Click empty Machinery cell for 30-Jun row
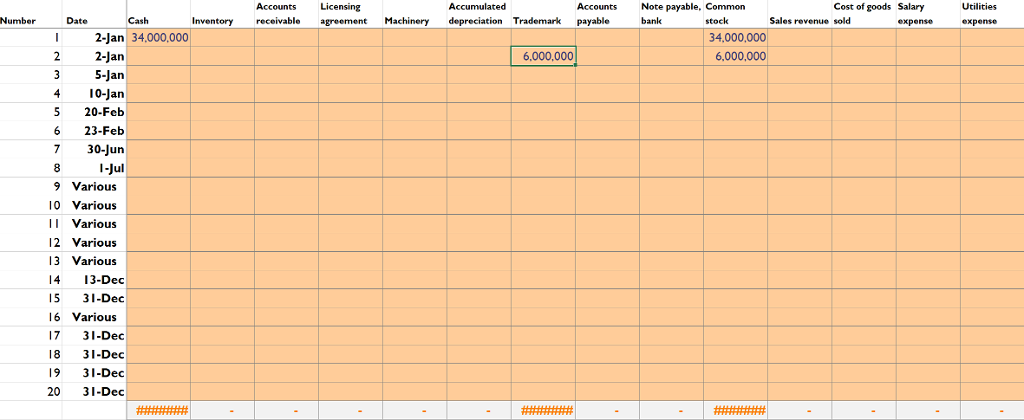 (x=415, y=150)
